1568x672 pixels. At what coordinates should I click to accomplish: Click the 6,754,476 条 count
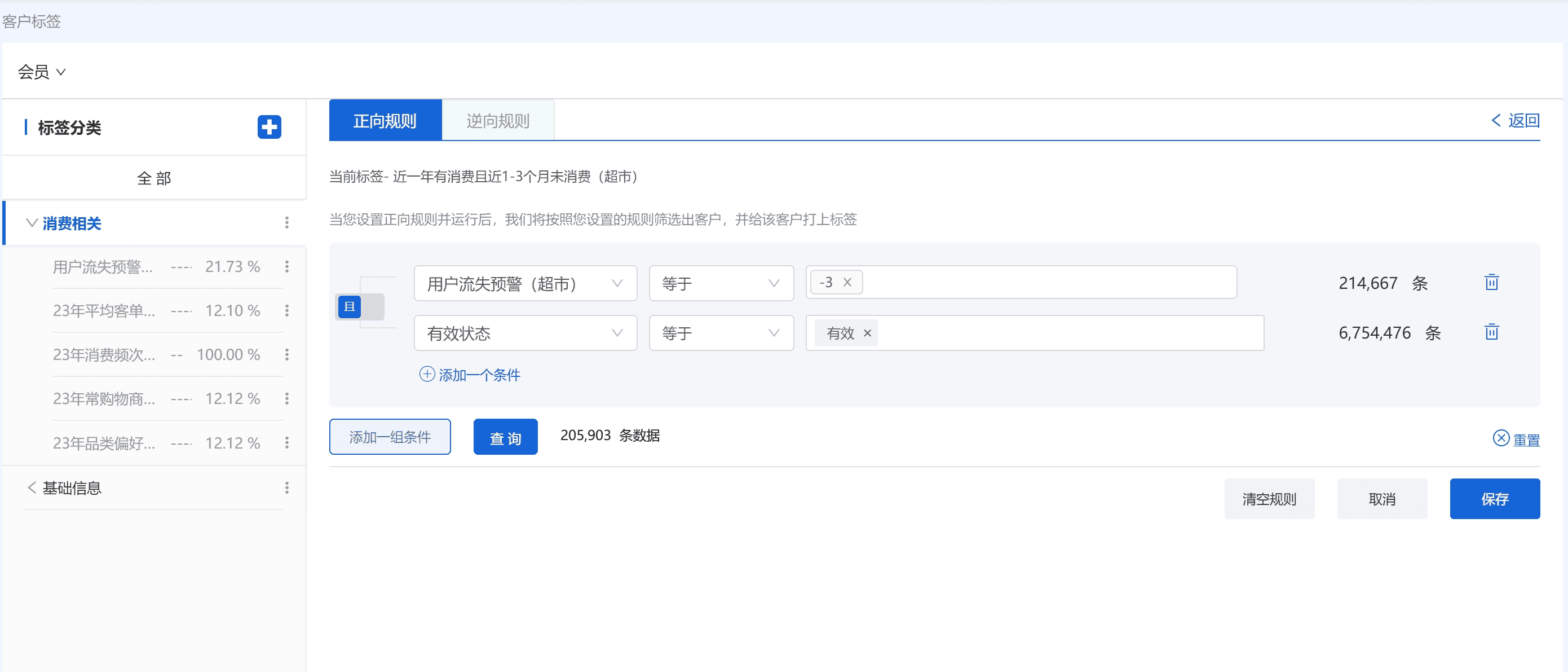pyautogui.click(x=1390, y=333)
